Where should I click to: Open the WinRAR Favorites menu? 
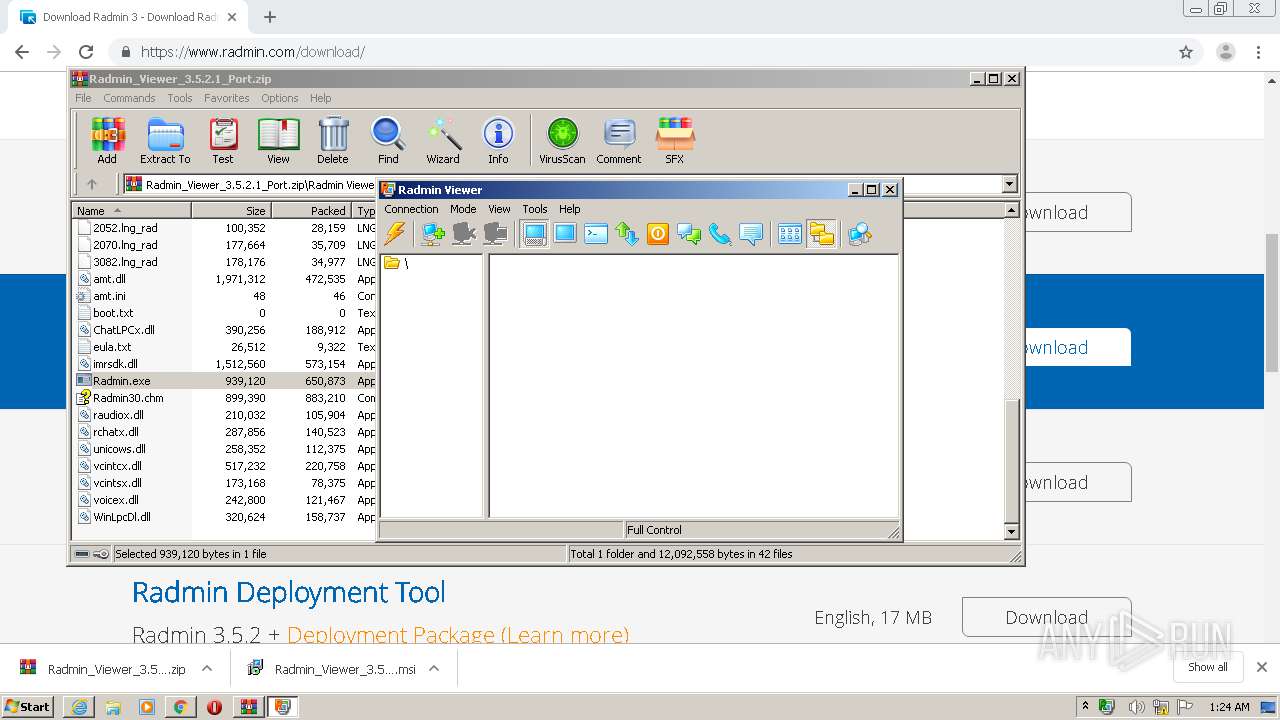coord(227,98)
